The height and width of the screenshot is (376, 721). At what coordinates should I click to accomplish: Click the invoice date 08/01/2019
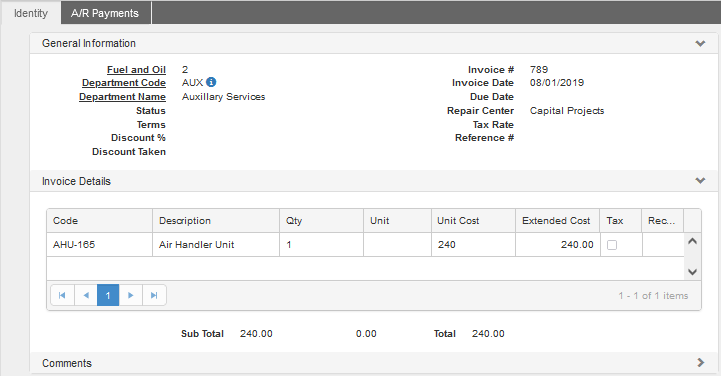click(557, 83)
